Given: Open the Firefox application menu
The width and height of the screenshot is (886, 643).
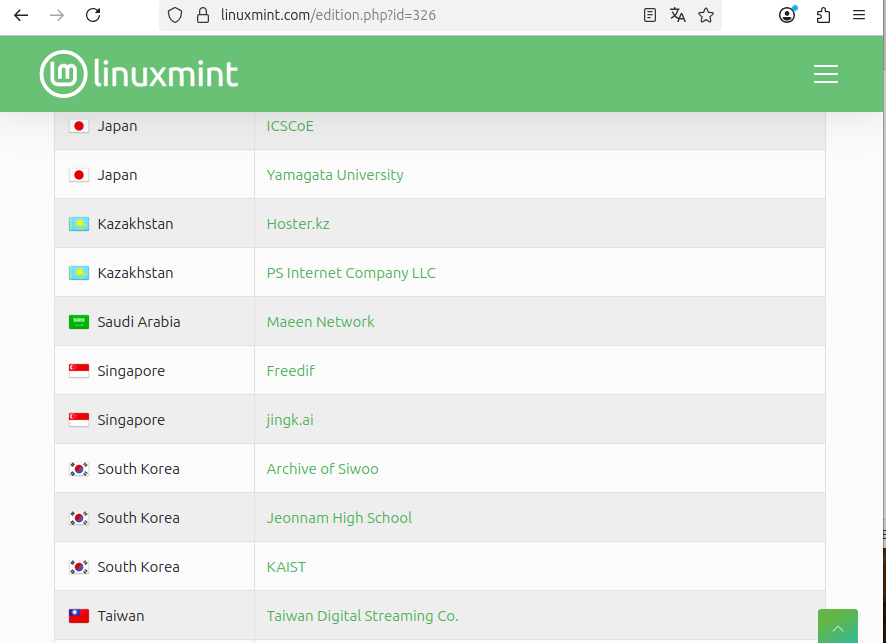Looking at the screenshot, I should click(x=859, y=15).
